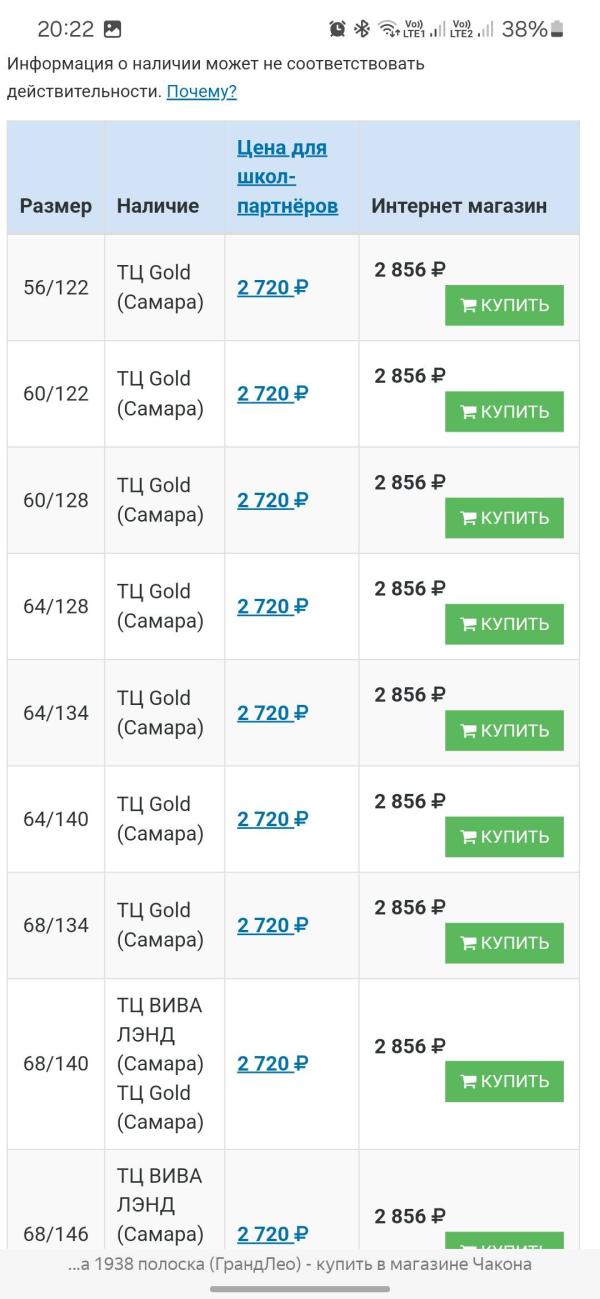The image size is (600, 1299).
Task: Add size 60/128 via КУПИТЬ button
Action: pyautogui.click(x=504, y=517)
